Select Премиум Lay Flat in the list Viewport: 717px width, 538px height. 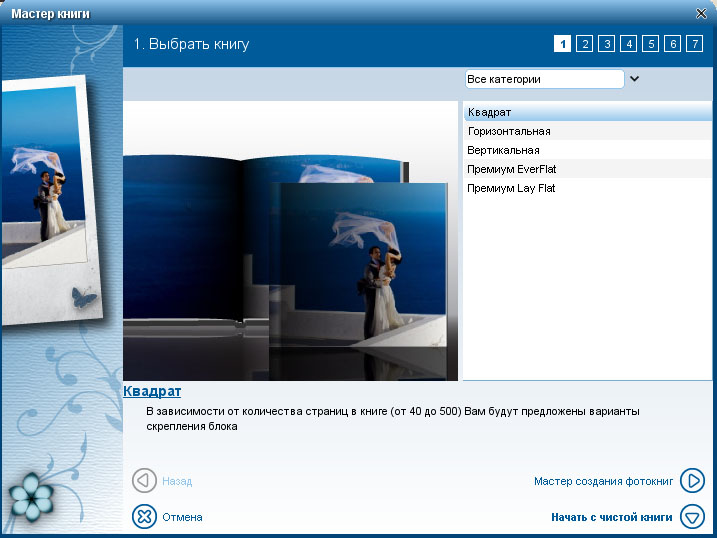tap(588, 188)
